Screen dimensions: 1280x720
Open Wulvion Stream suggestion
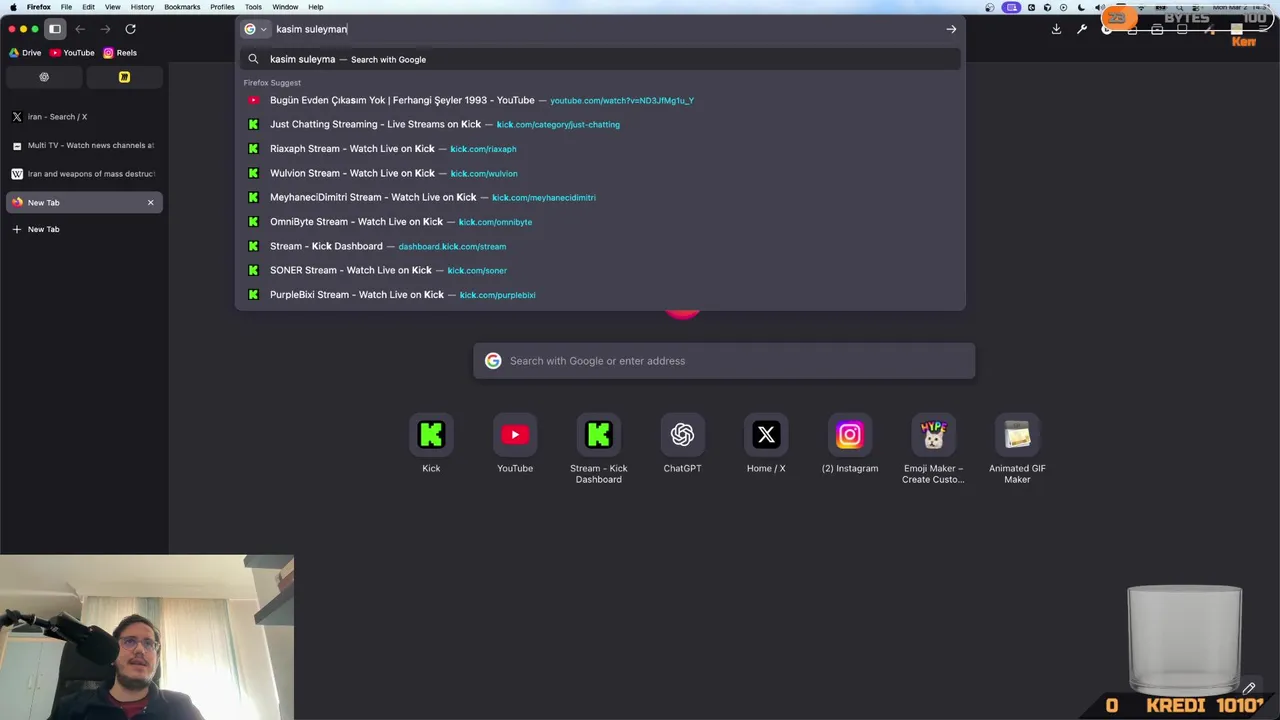600,173
